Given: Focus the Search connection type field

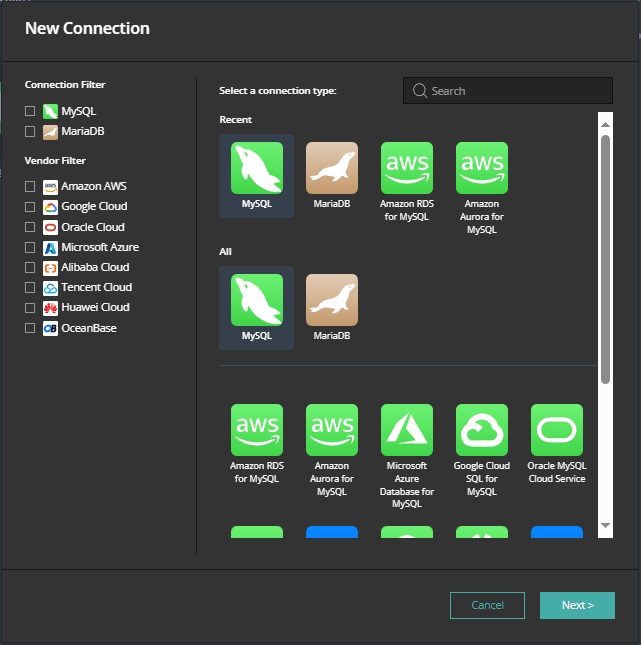Looking at the screenshot, I should point(508,90).
